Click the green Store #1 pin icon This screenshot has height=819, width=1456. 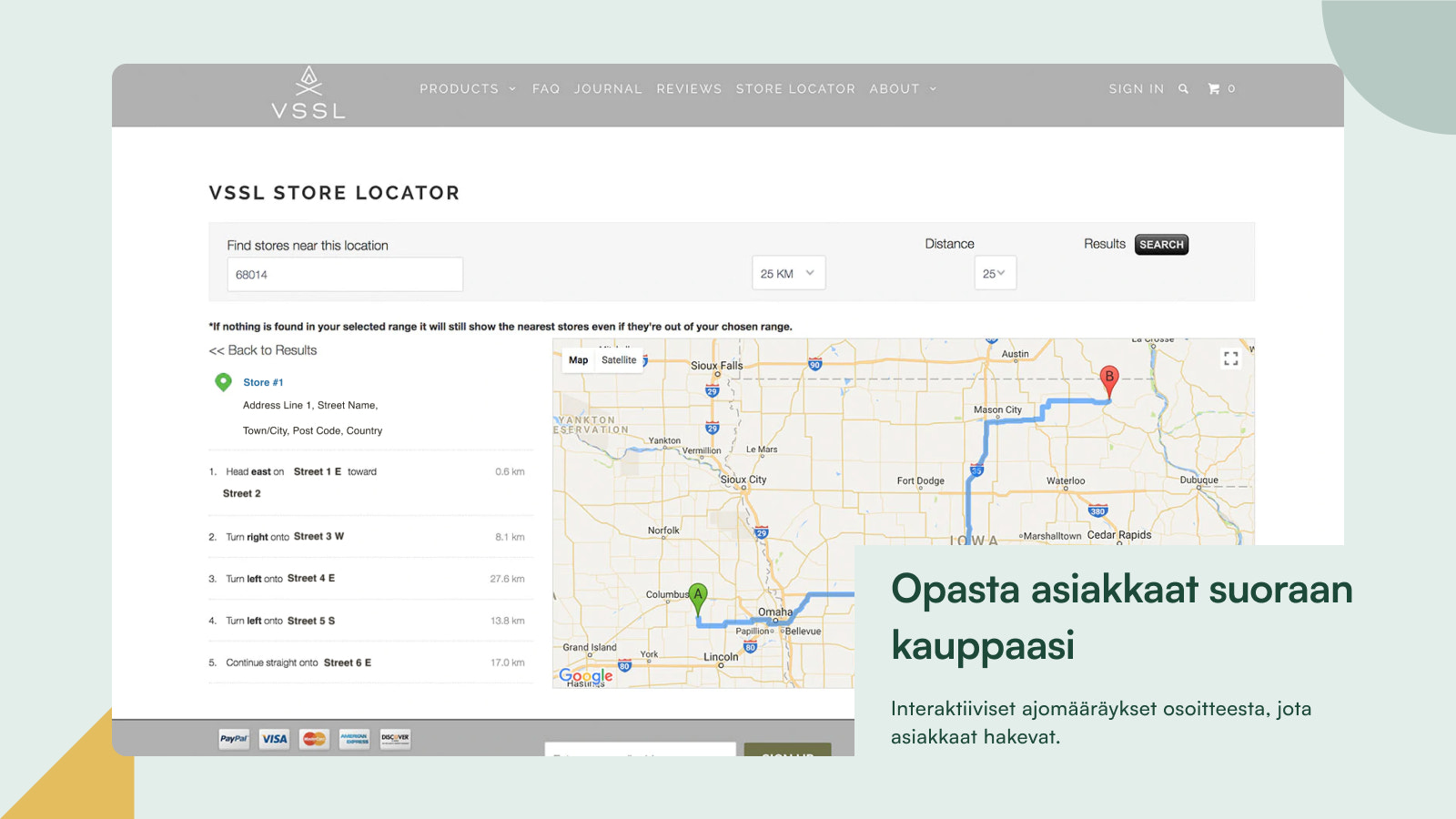click(223, 382)
